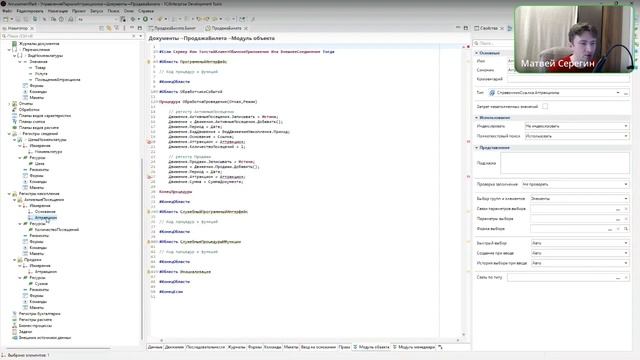Collapse all in Navigator toolbar
The width and height of the screenshot is (640, 360).
pyautogui.click(x=101, y=28)
